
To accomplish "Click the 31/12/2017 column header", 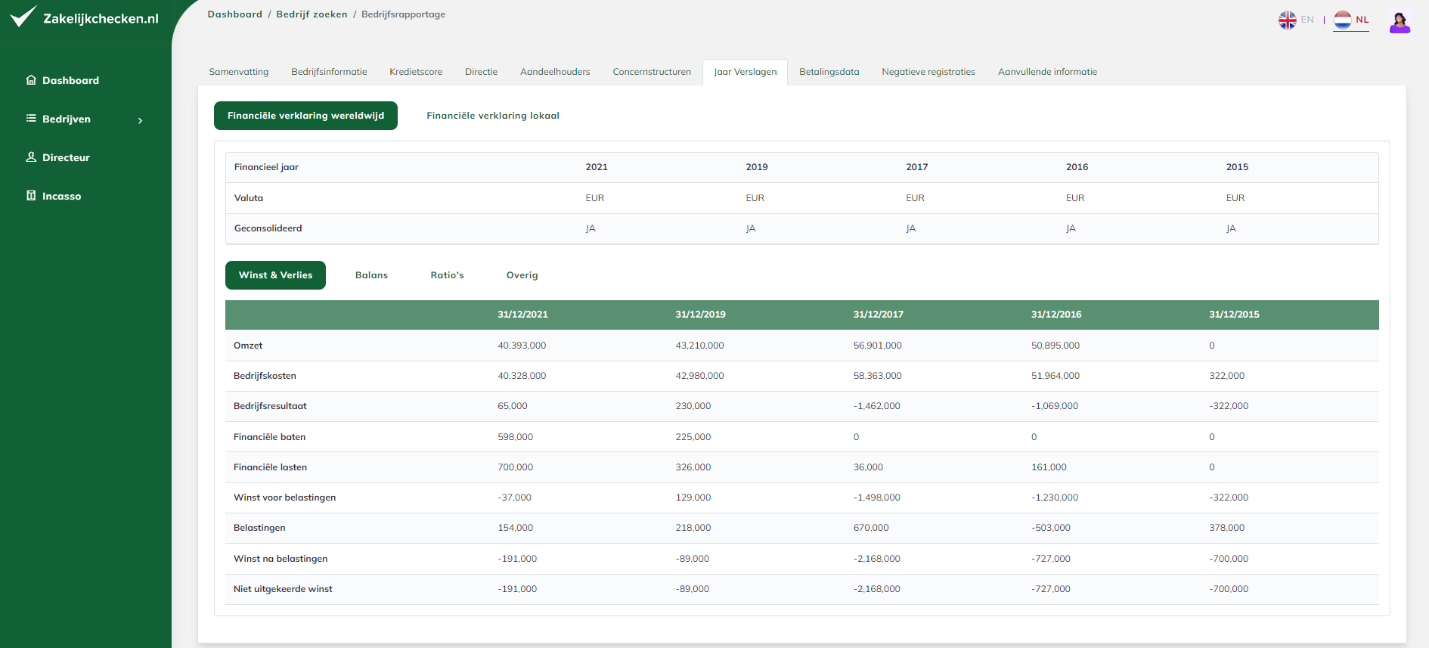I will coord(878,314).
